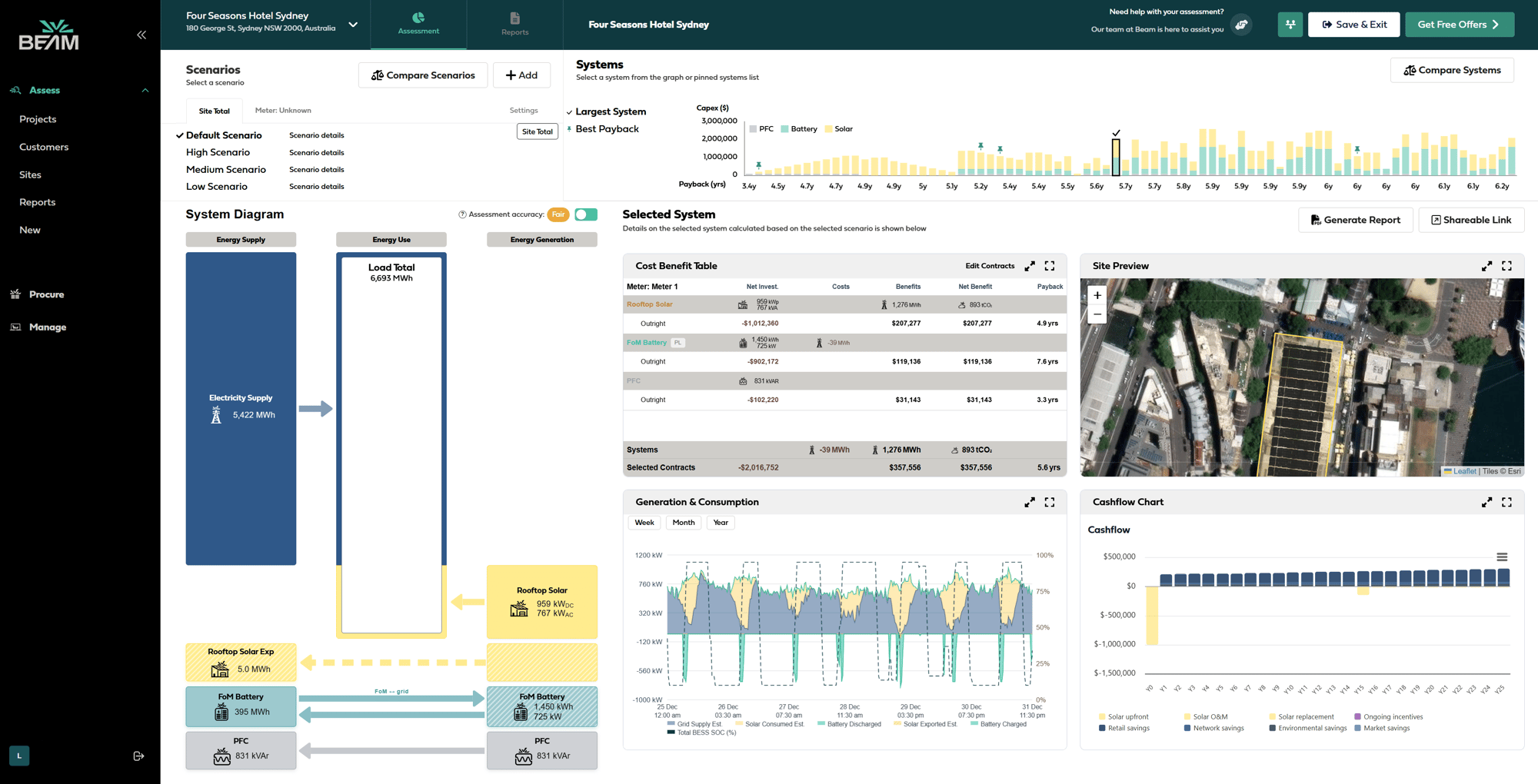Expand the Cost Benefit Table panel

1030,266
